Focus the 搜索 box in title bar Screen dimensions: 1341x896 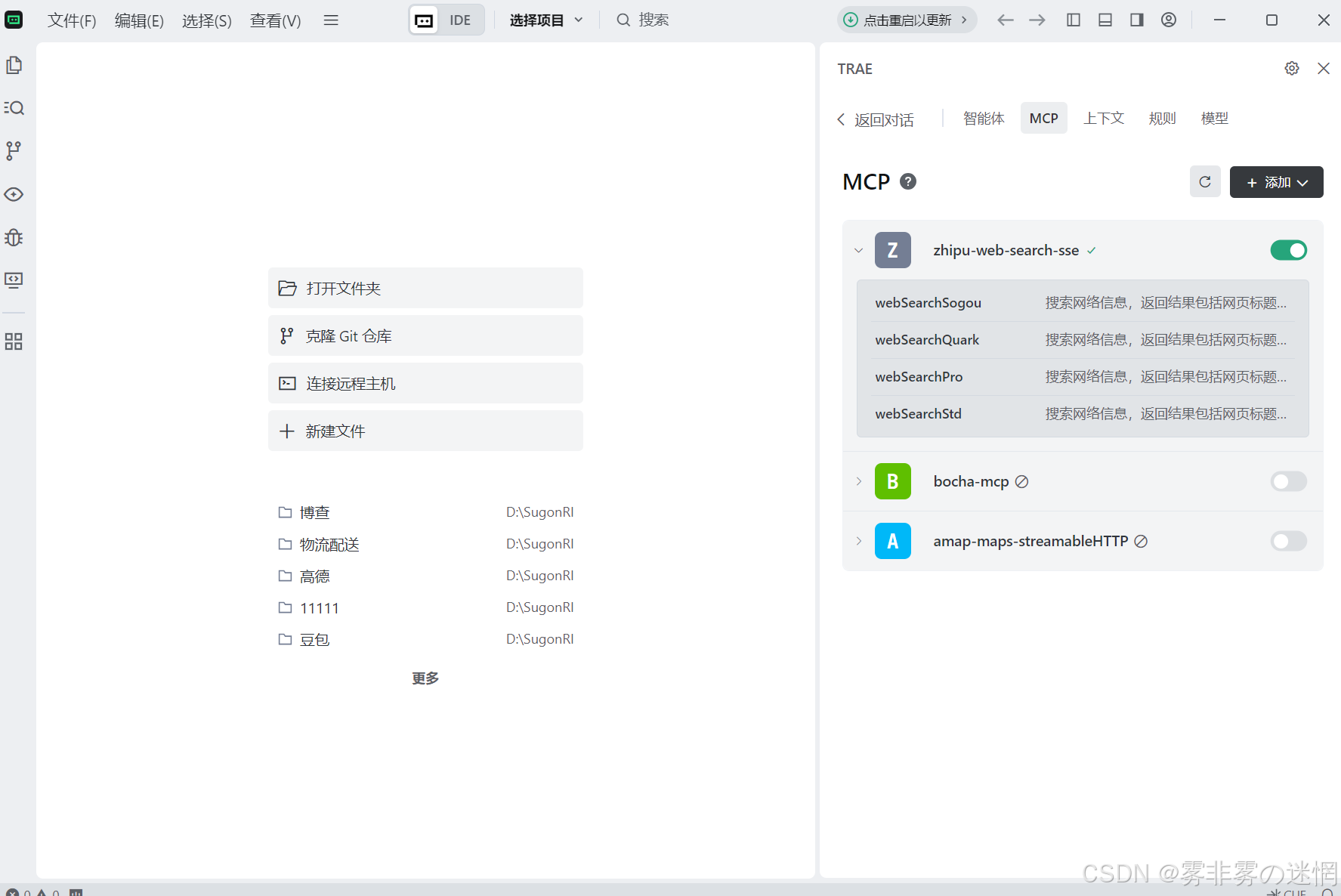[643, 20]
